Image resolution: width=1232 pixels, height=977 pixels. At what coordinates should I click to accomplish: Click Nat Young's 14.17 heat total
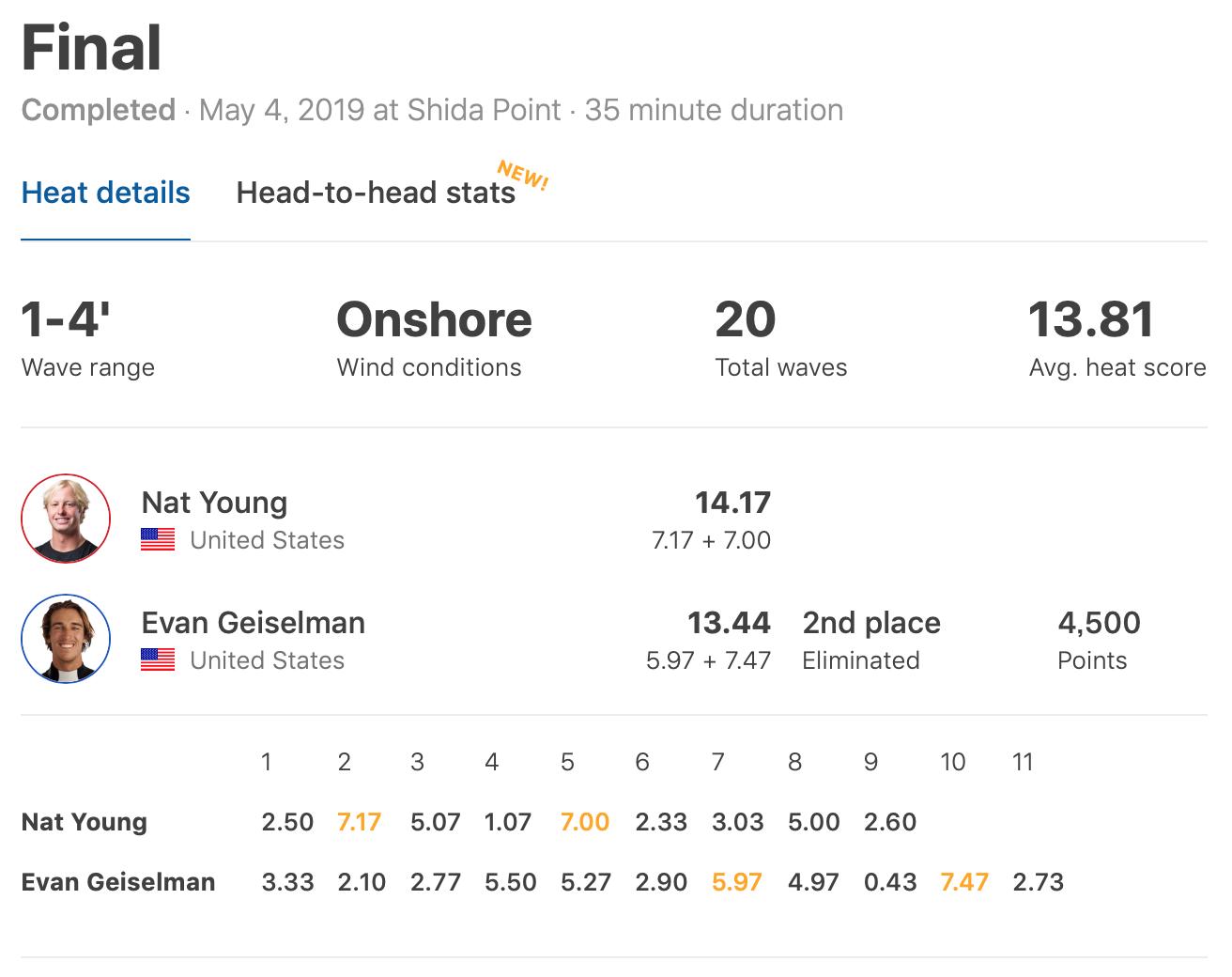[x=732, y=503]
